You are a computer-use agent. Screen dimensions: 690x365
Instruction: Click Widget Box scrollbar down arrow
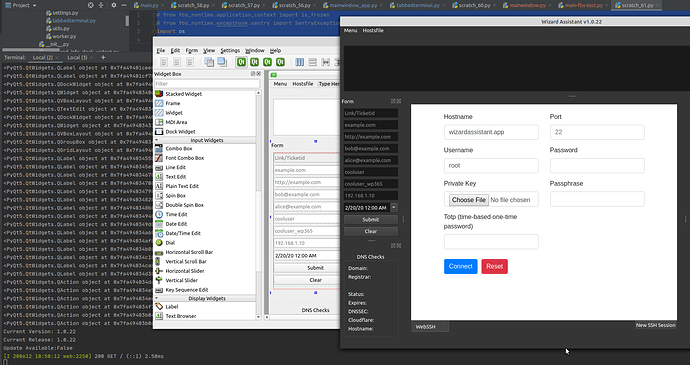point(258,317)
